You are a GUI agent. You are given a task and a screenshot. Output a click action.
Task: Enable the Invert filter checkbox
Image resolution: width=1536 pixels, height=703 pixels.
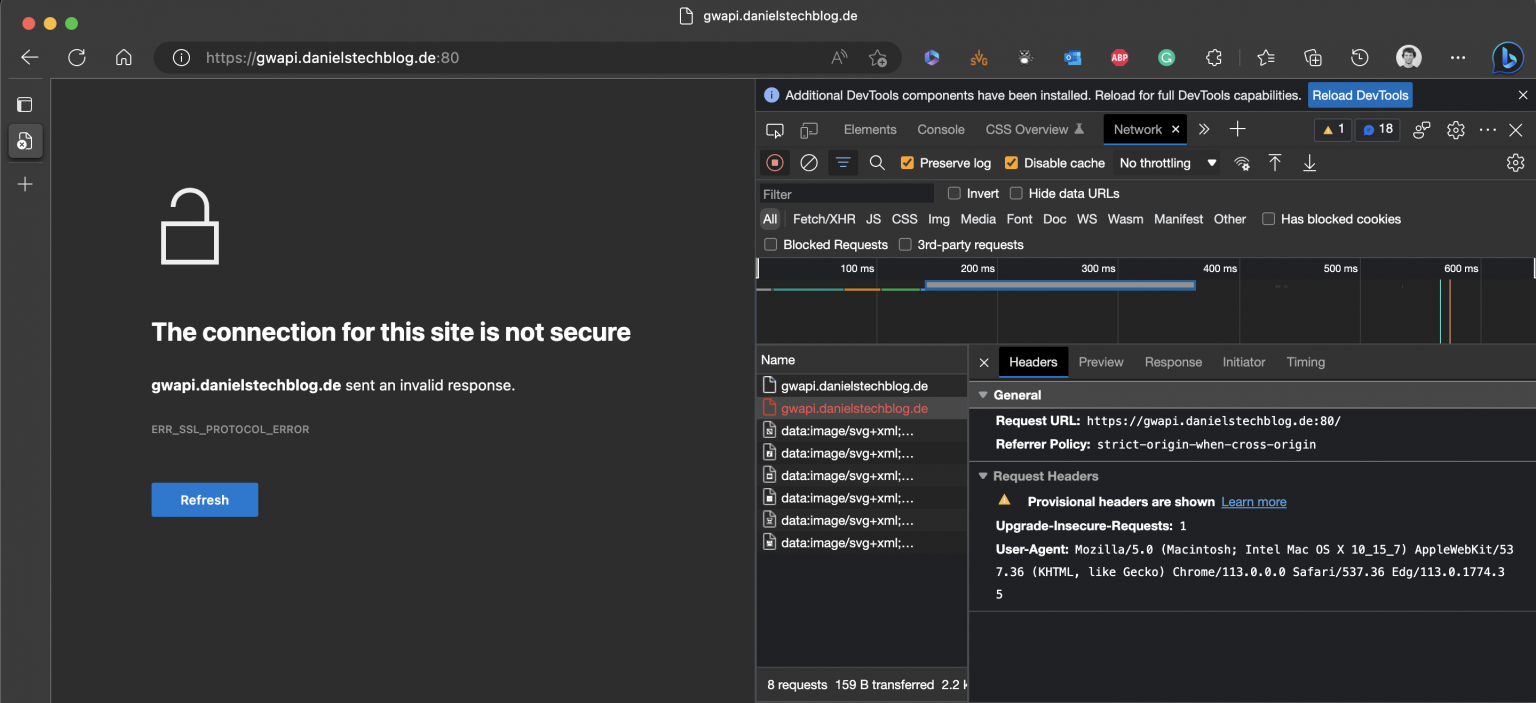(953, 193)
